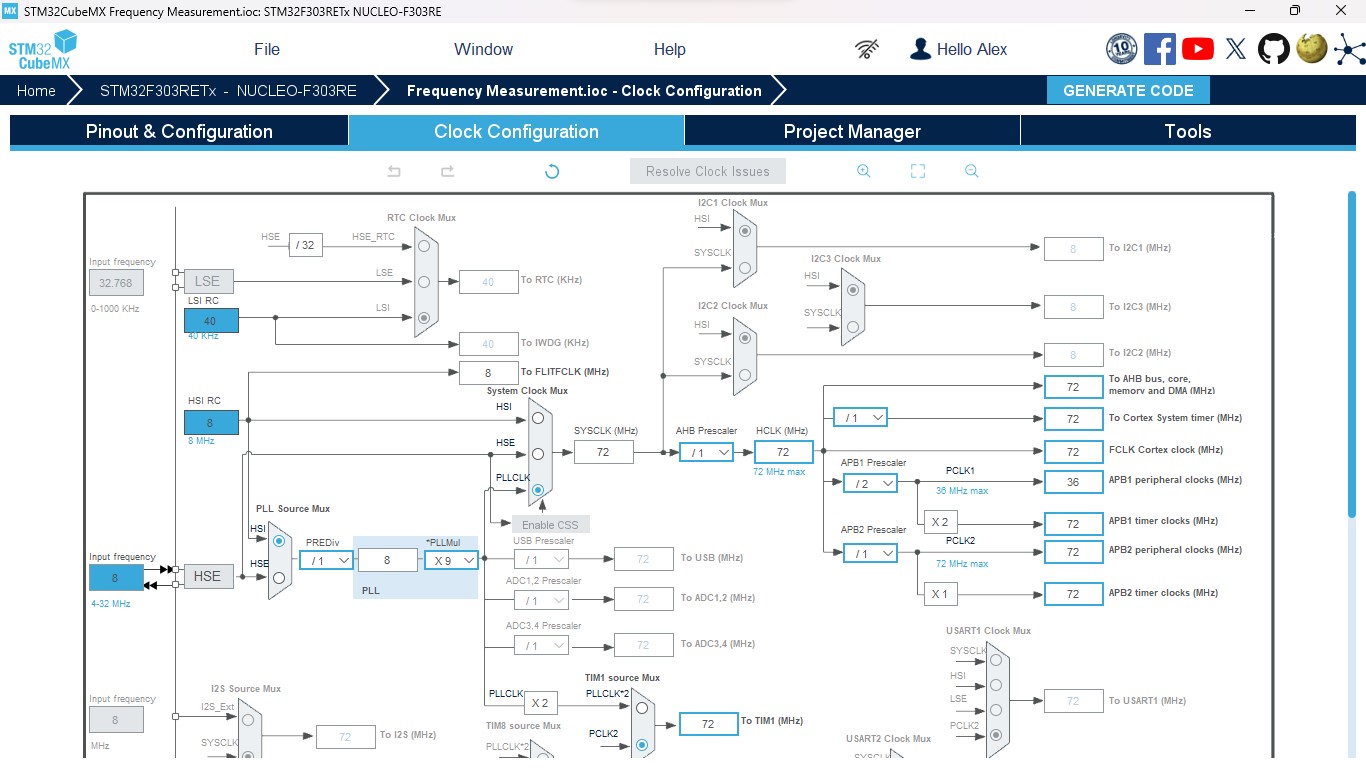Redo the clock change
This screenshot has width=1366, height=768.
(448, 171)
